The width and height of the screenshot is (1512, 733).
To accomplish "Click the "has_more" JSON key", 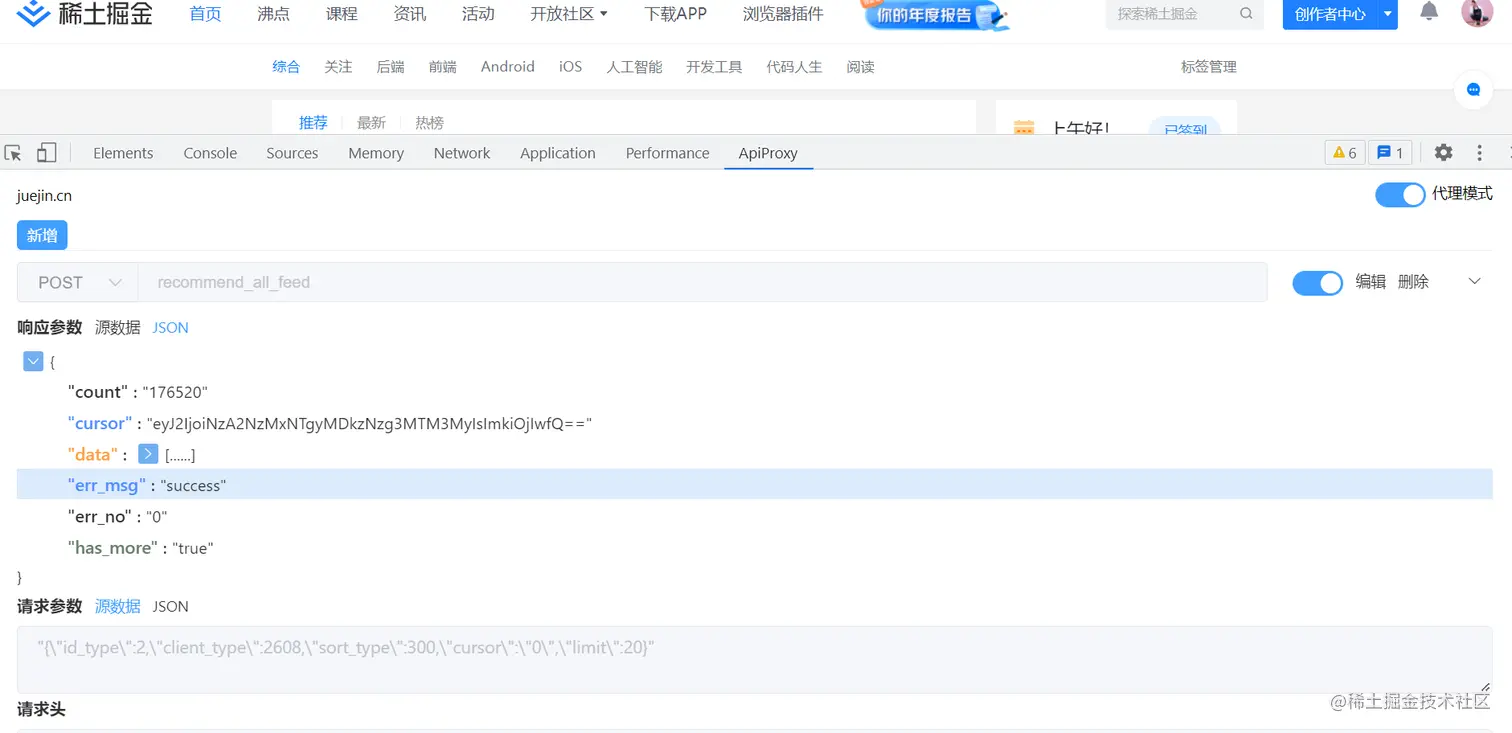I will point(112,547).
